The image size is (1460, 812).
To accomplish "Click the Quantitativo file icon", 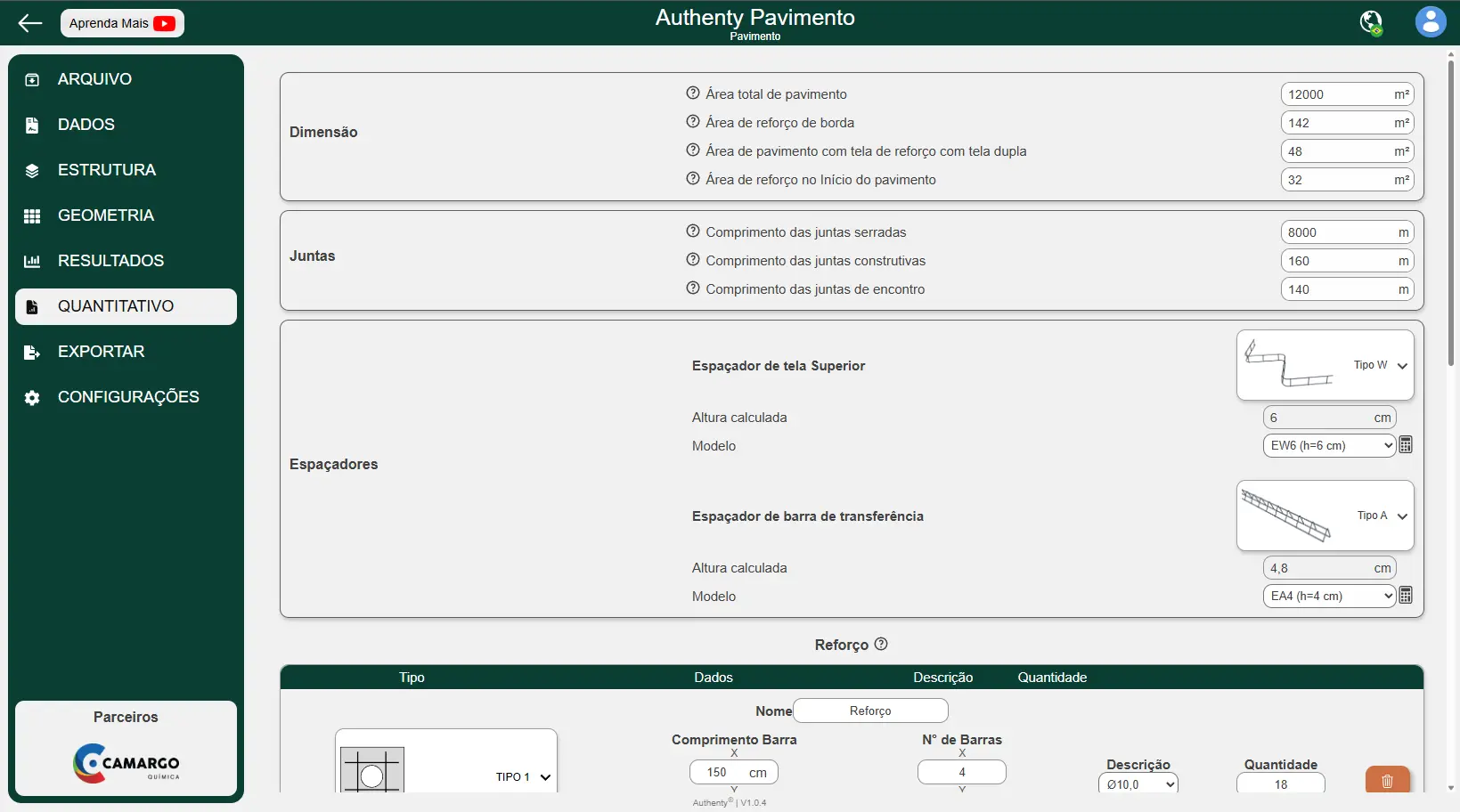I will tap(32, 306).
